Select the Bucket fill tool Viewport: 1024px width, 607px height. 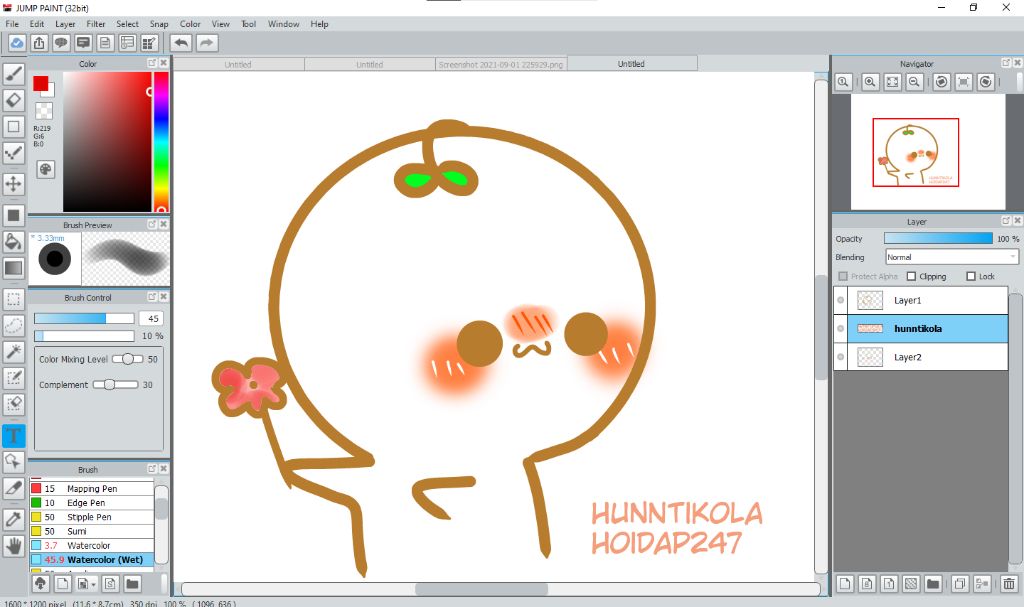[14, 241]
